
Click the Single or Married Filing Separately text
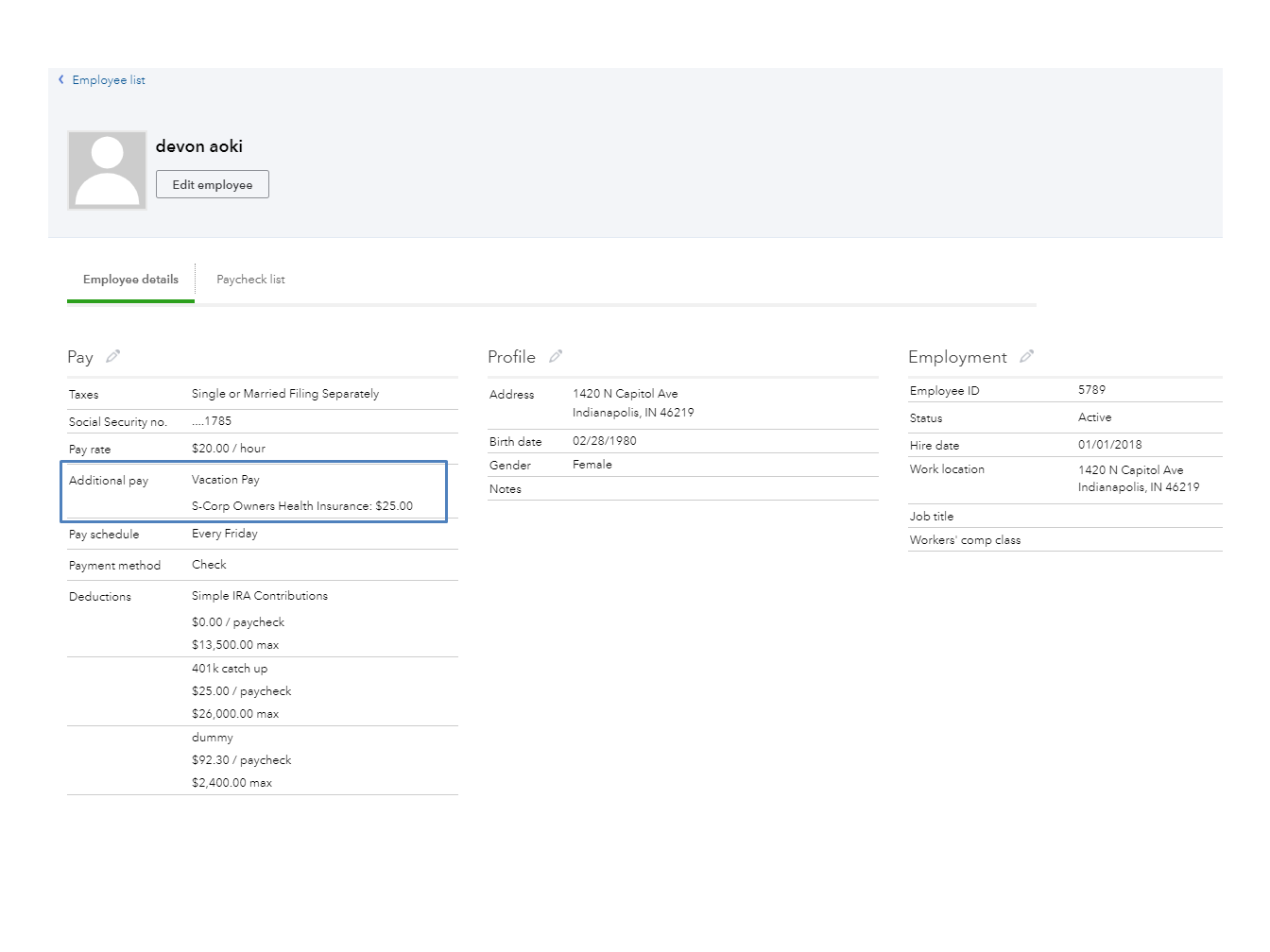click(x=285, y=394)
